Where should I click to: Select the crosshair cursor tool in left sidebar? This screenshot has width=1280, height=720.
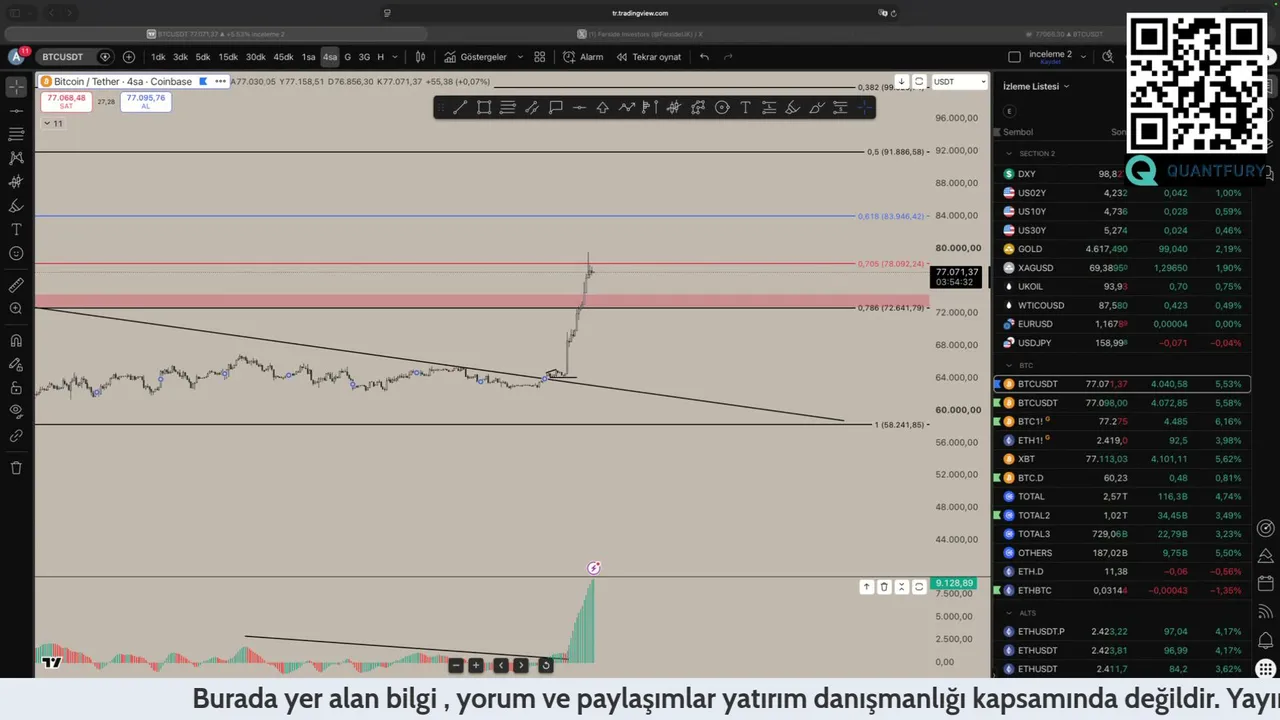click(x=16, y=86)
